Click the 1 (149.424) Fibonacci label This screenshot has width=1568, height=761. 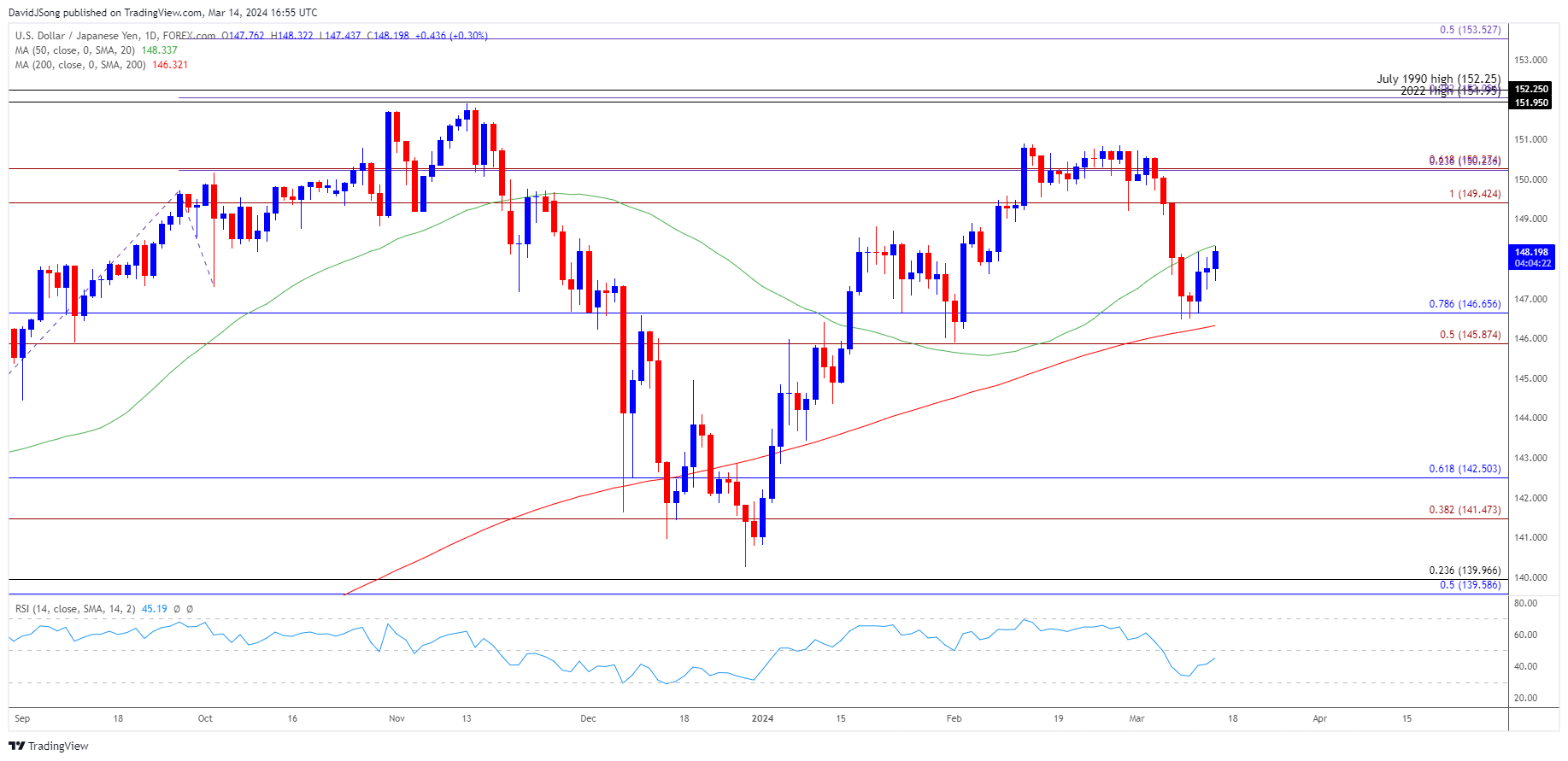[1475, 194]
